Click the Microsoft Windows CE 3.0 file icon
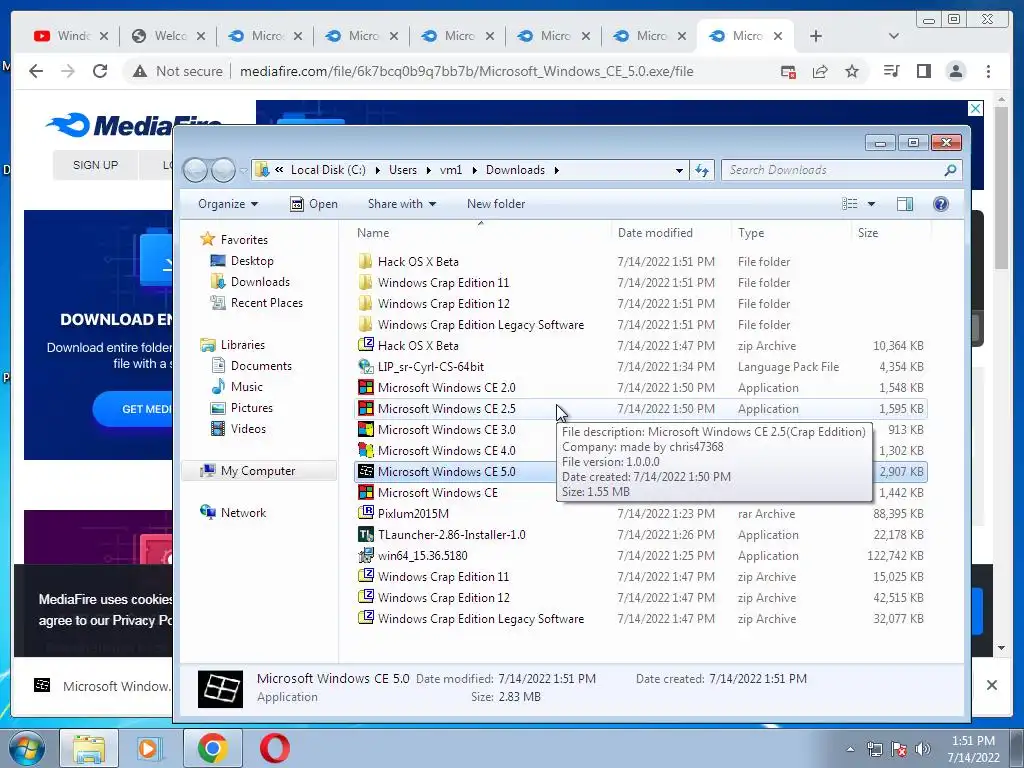 tap(366, 430)
